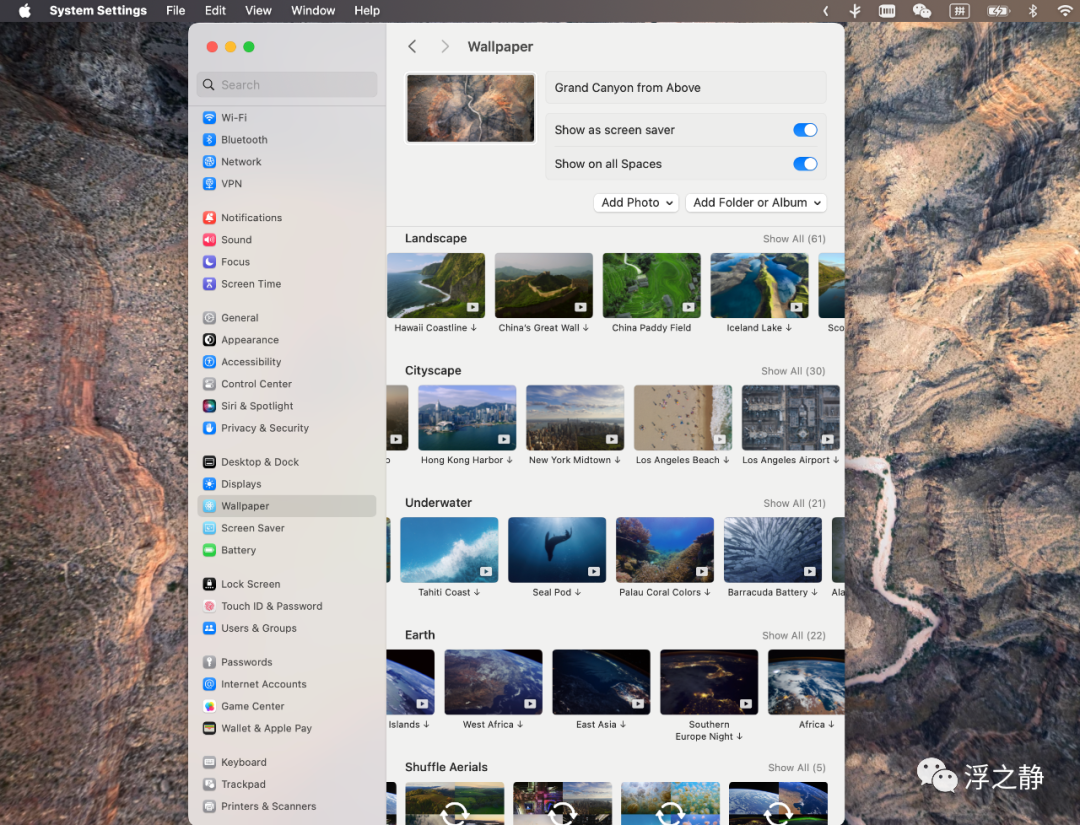The height and width of the screenshot is (825, 1080).
Task: Select the Seal Pod underwater wallpaper
Action: click(x=557, y=550)
